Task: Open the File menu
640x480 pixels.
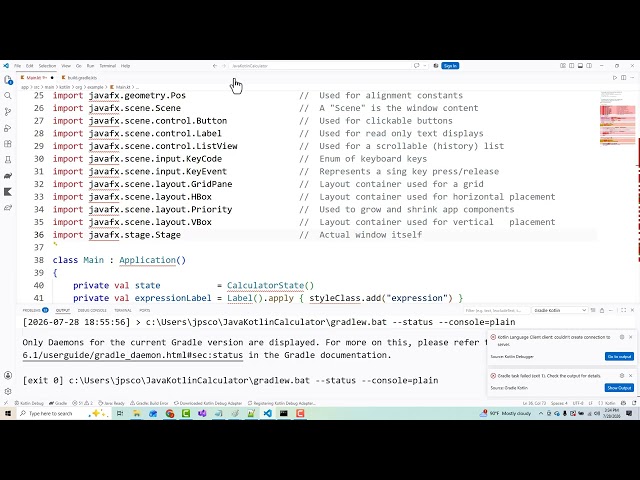Action: click(18, 66)
